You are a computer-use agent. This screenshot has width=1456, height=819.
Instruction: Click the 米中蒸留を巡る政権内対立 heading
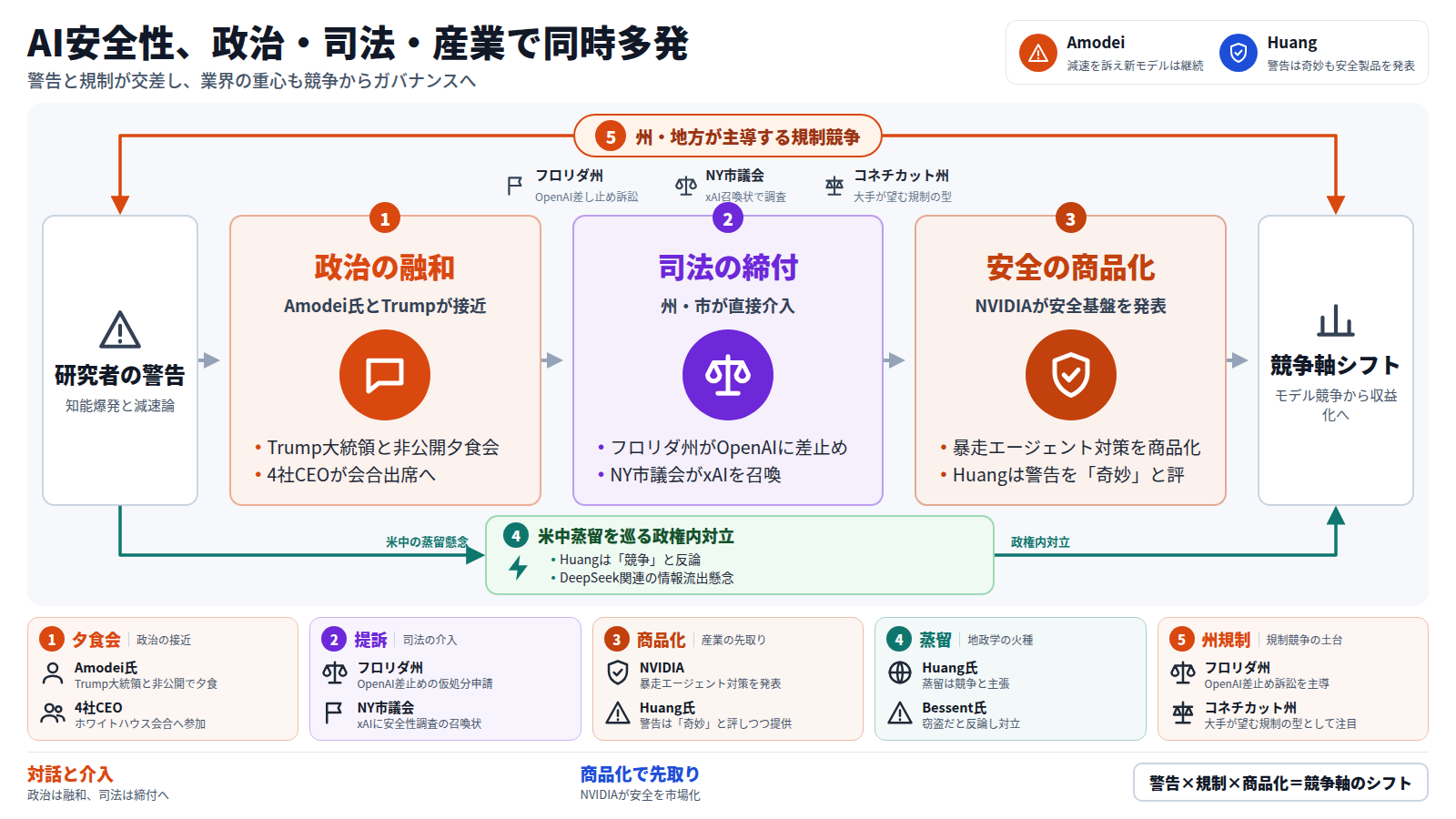(635, 536)
